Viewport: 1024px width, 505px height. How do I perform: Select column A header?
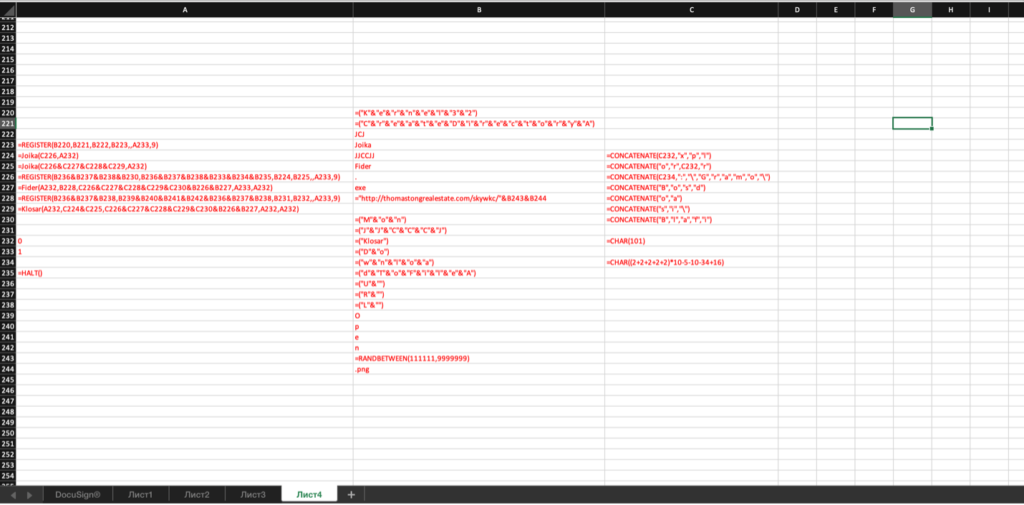(184, 9)
